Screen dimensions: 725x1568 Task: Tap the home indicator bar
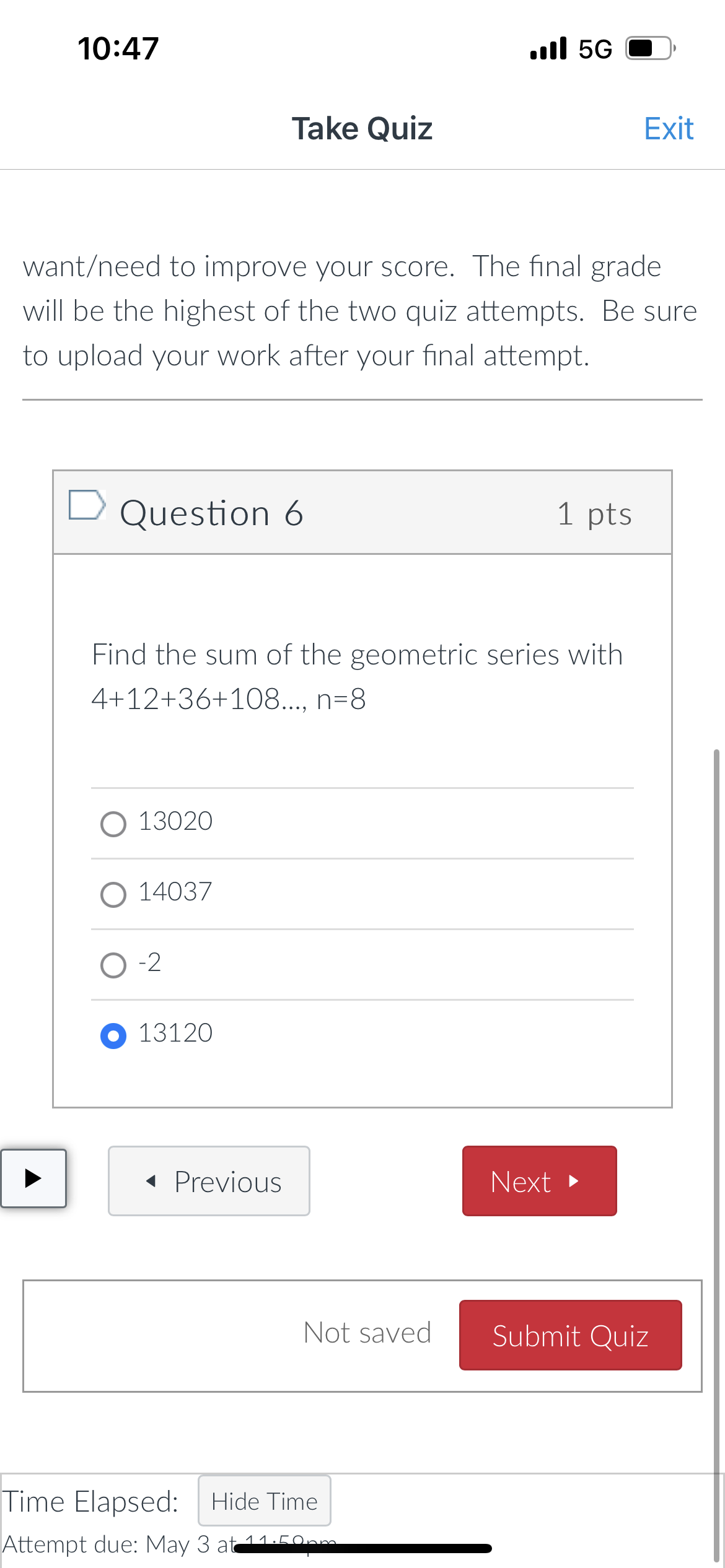tap(363, 1548)
